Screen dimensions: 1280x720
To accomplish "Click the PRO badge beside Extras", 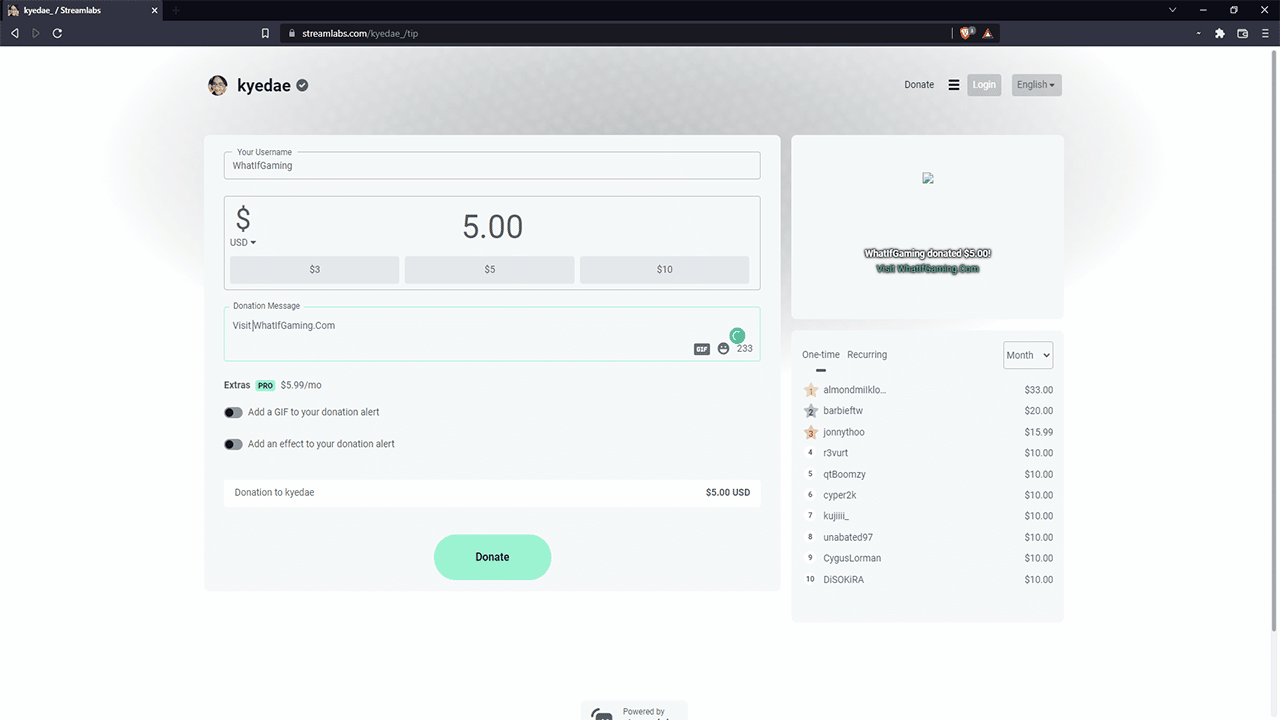I will pos(265,385).
